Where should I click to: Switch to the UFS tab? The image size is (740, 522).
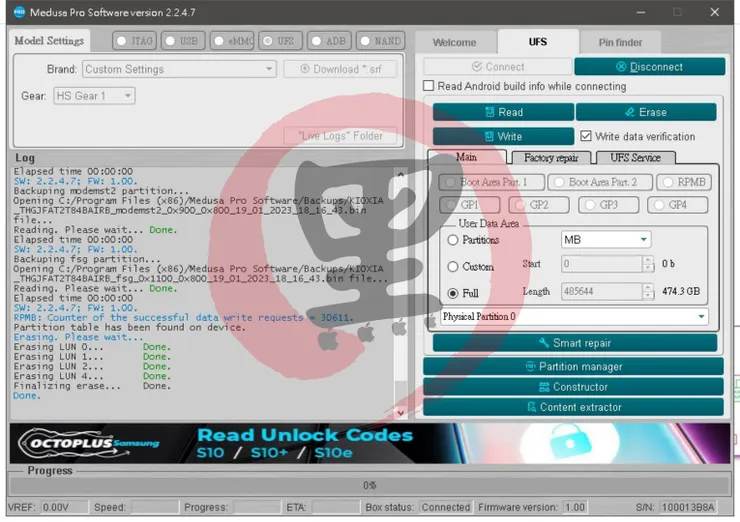538,42
